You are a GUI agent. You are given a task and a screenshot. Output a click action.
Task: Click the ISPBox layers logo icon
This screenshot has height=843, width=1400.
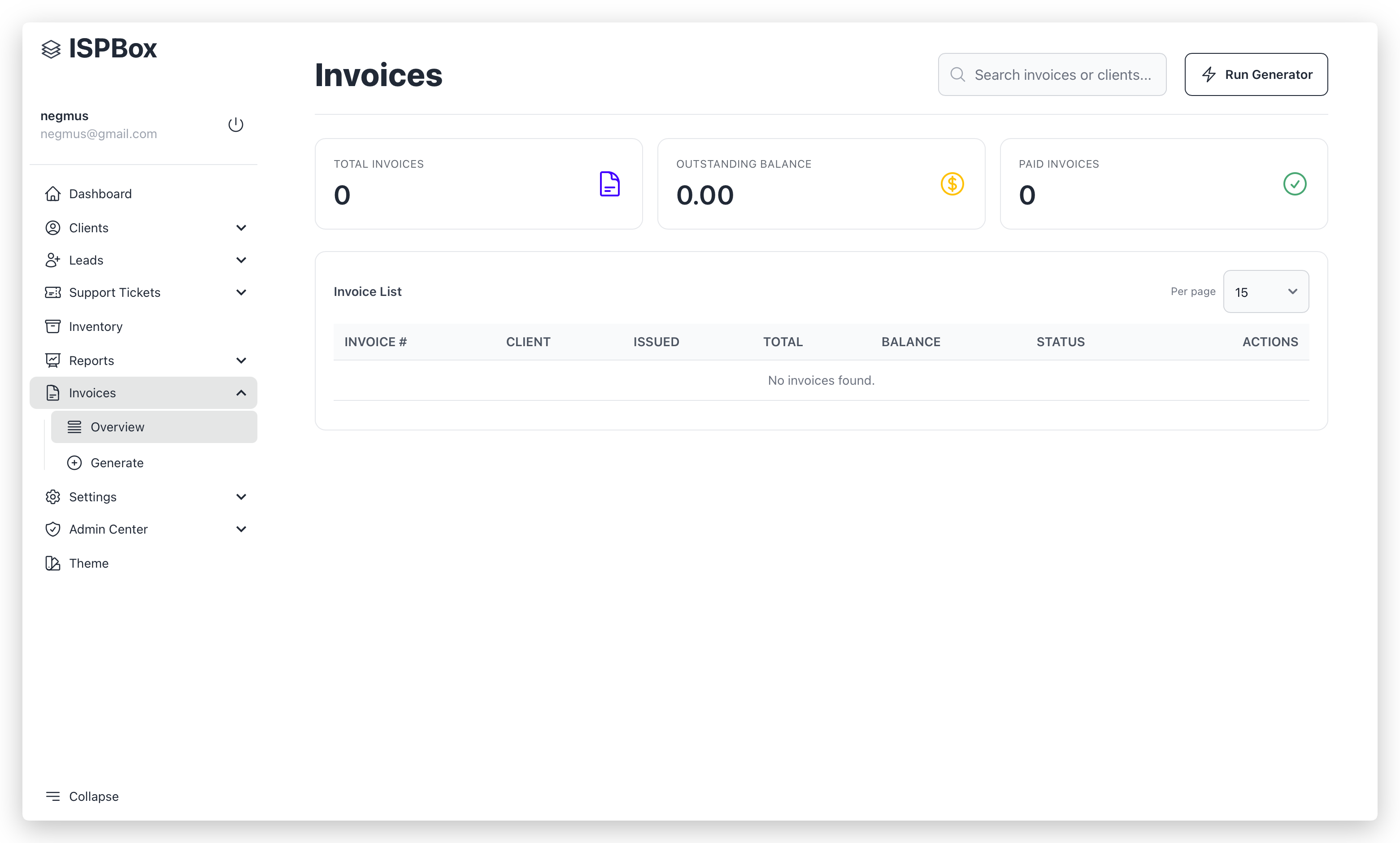[51, 49]
